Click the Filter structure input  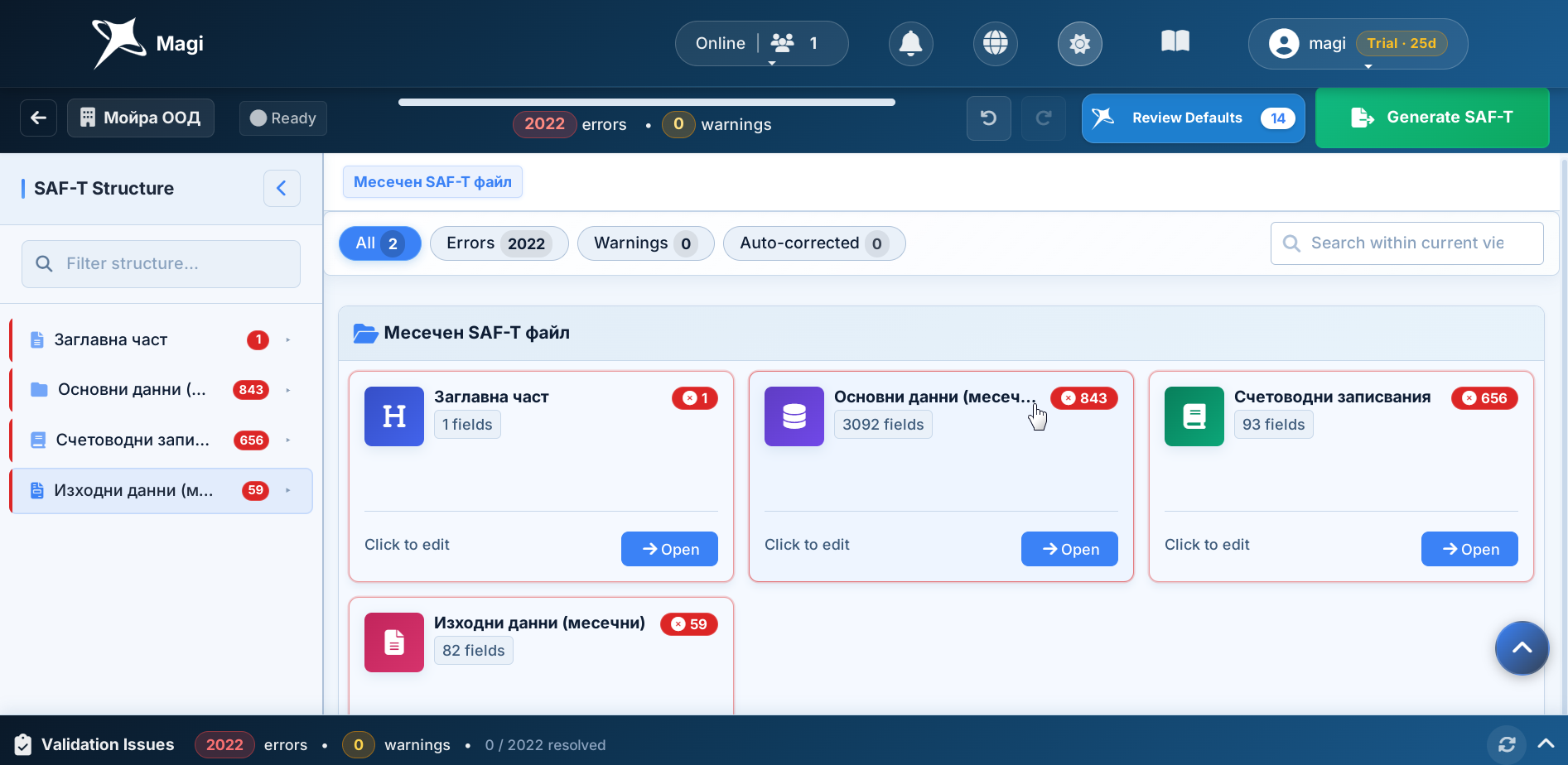point(161,264)
